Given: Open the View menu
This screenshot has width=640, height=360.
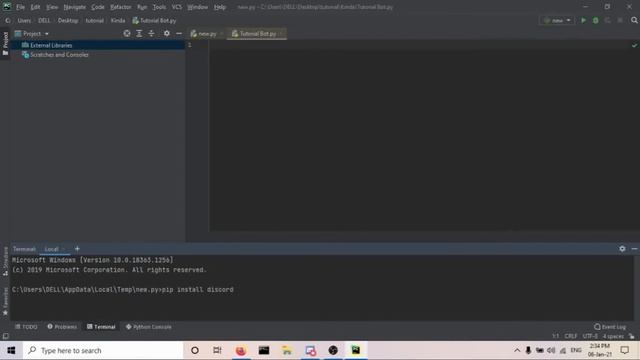Looking at the screenshot, I should [x=52, y=7].
